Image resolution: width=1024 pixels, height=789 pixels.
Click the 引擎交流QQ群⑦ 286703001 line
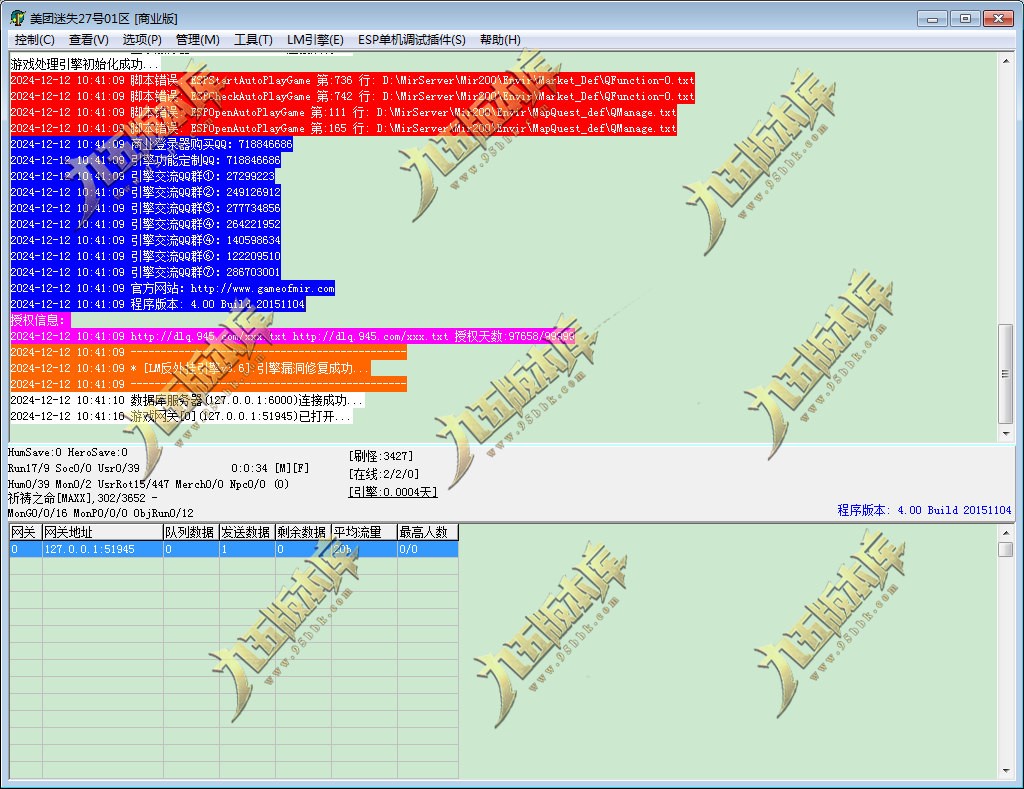[146, 272]
